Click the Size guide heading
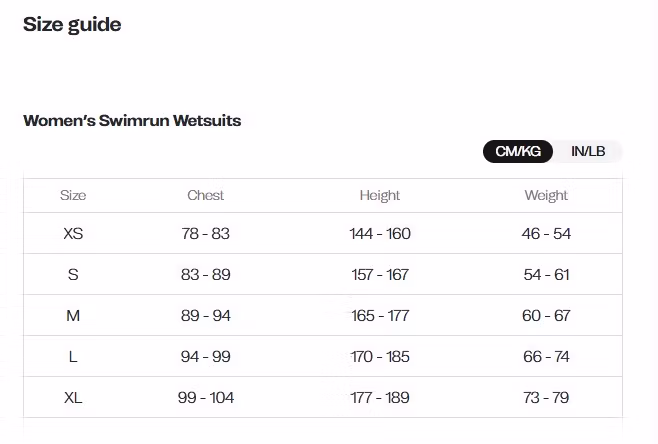This screenshot has height=444, width=658. [72, 25]
